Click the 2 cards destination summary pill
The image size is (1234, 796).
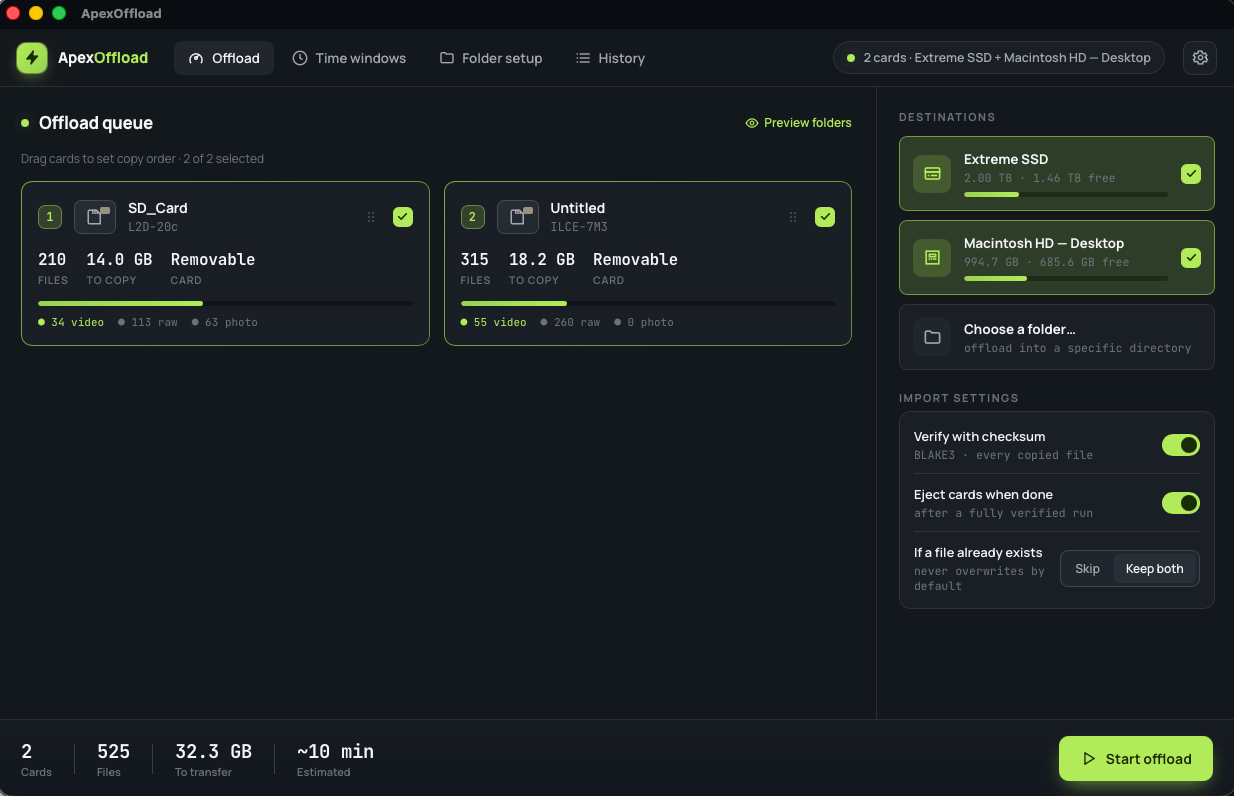[x=998, y=58]
